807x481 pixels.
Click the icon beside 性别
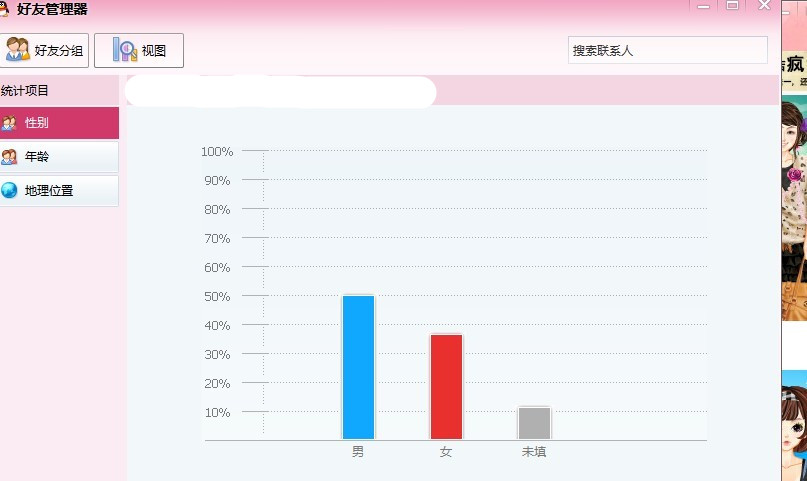click(x=9, y=123)
